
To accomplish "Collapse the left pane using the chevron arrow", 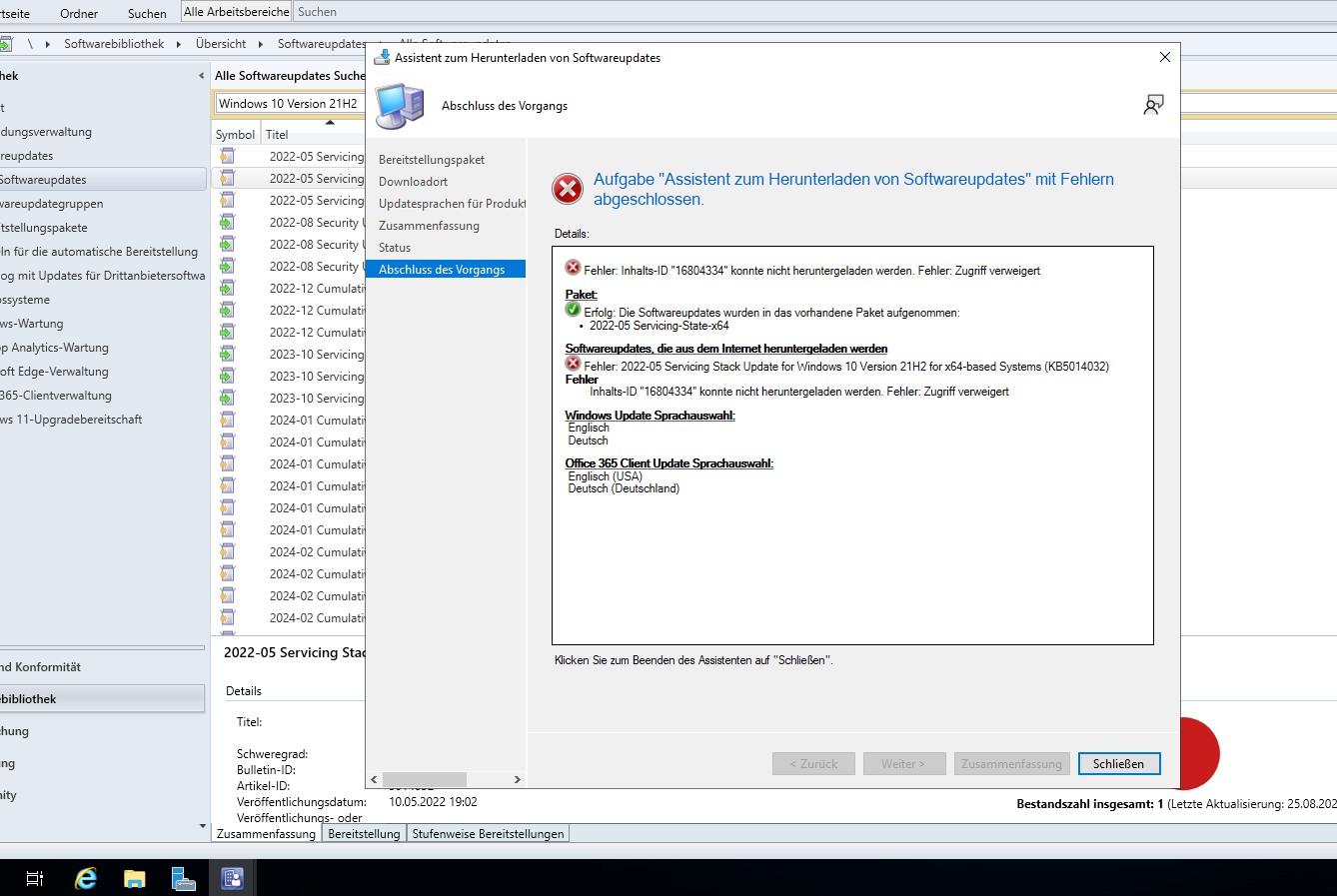I will point(199,75).
